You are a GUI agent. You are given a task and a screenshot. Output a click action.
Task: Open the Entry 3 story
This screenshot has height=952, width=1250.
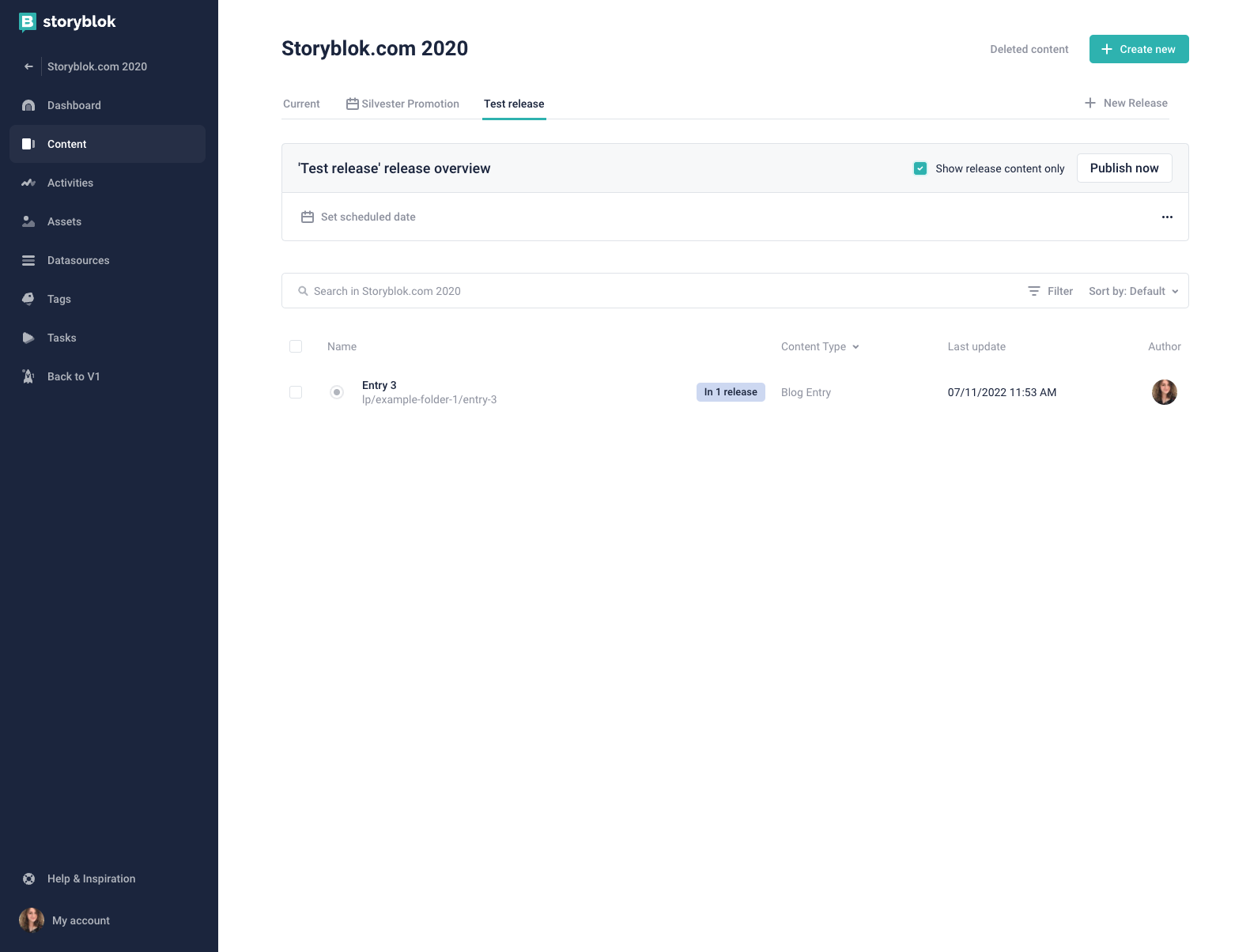(x=380, y=385)
